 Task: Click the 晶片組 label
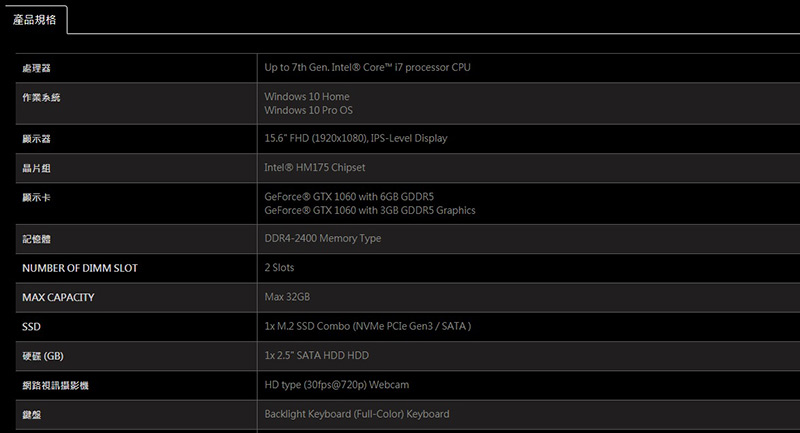click(x=36, y=168)
